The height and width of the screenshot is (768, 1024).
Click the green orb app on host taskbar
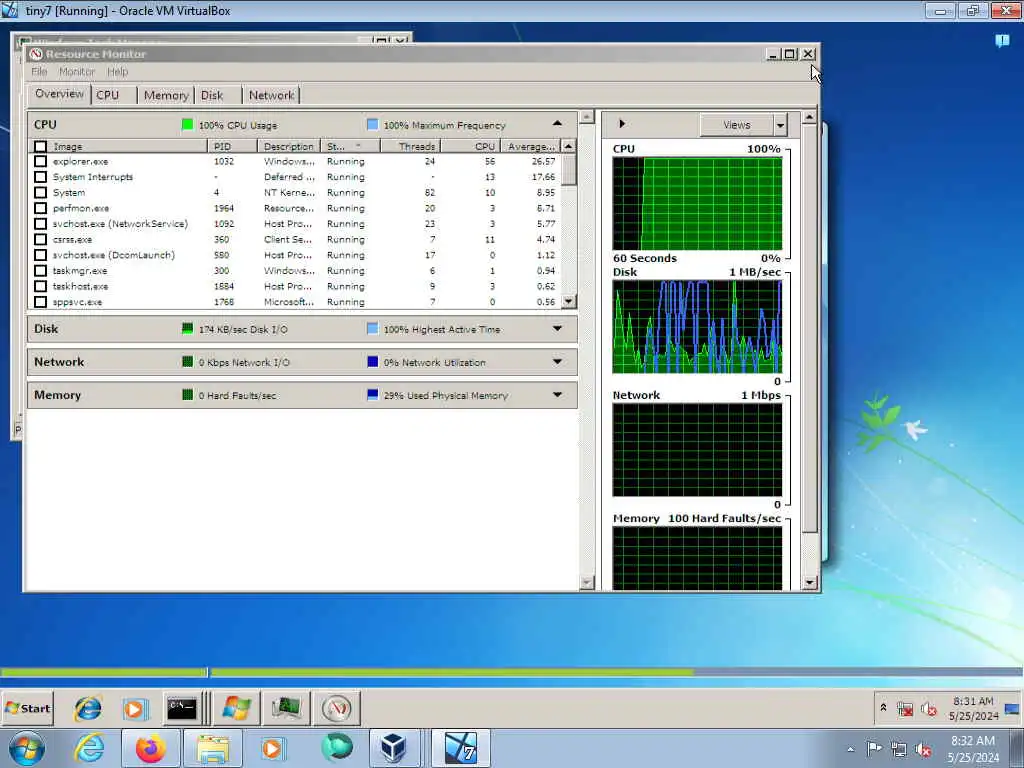point(336,748)
